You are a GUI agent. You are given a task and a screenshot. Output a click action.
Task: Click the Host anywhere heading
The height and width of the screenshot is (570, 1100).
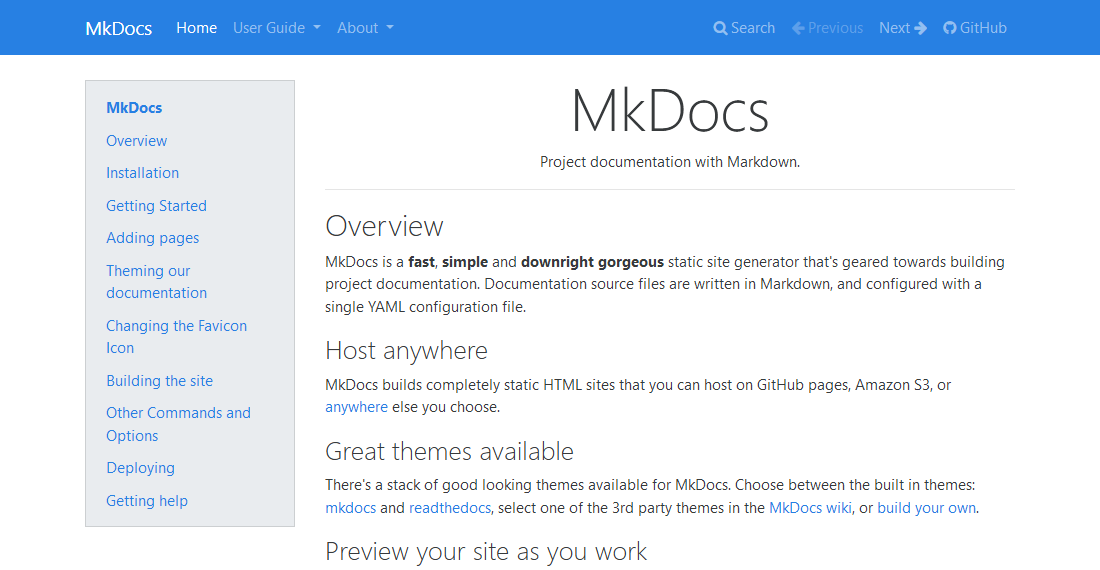click(x=406, y=351)
